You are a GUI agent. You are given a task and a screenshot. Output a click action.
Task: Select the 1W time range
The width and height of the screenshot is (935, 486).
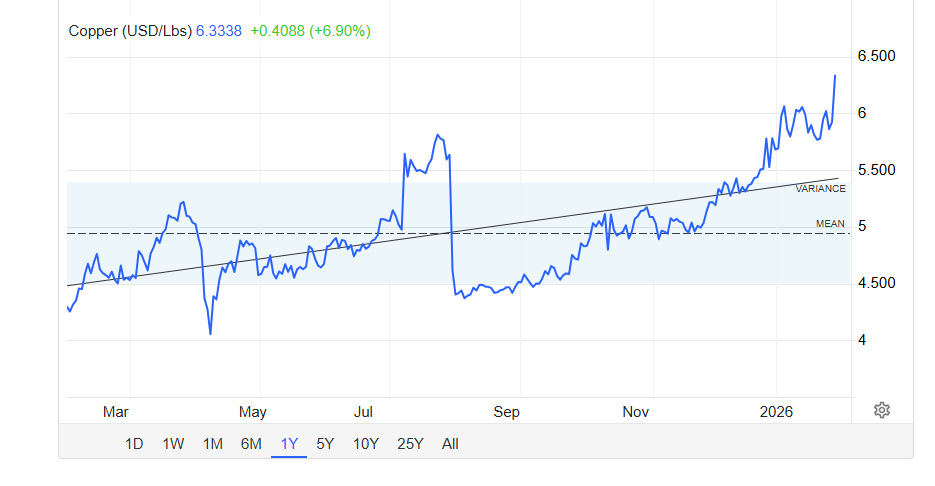(x=173, y=444)
